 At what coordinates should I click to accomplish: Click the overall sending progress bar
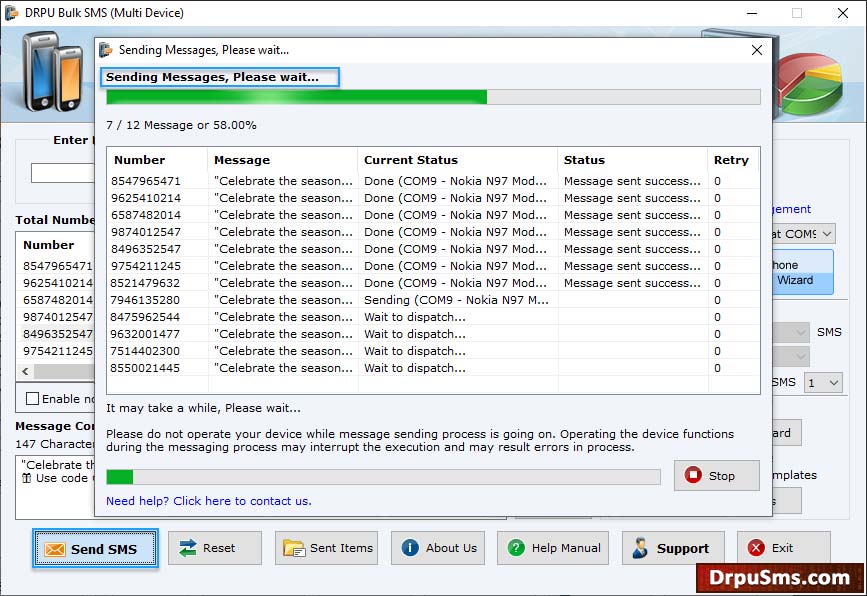tap(434, 97)
